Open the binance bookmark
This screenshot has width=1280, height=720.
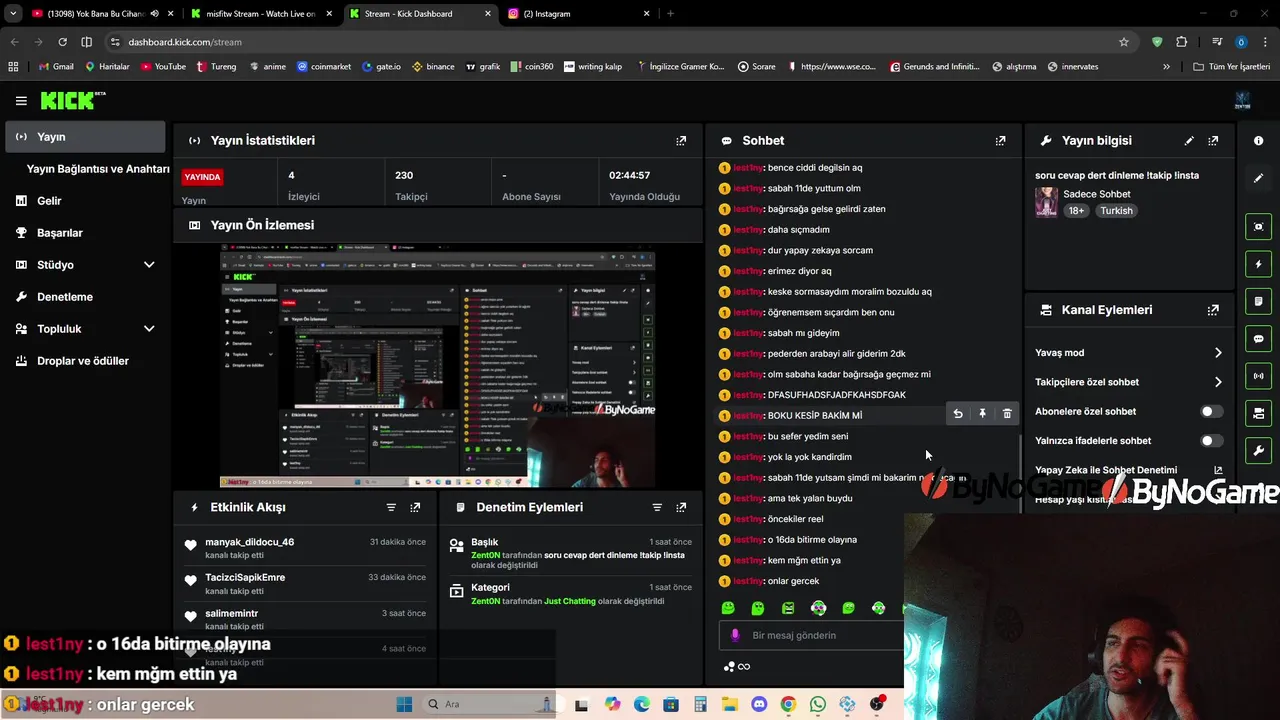(433, 67)
